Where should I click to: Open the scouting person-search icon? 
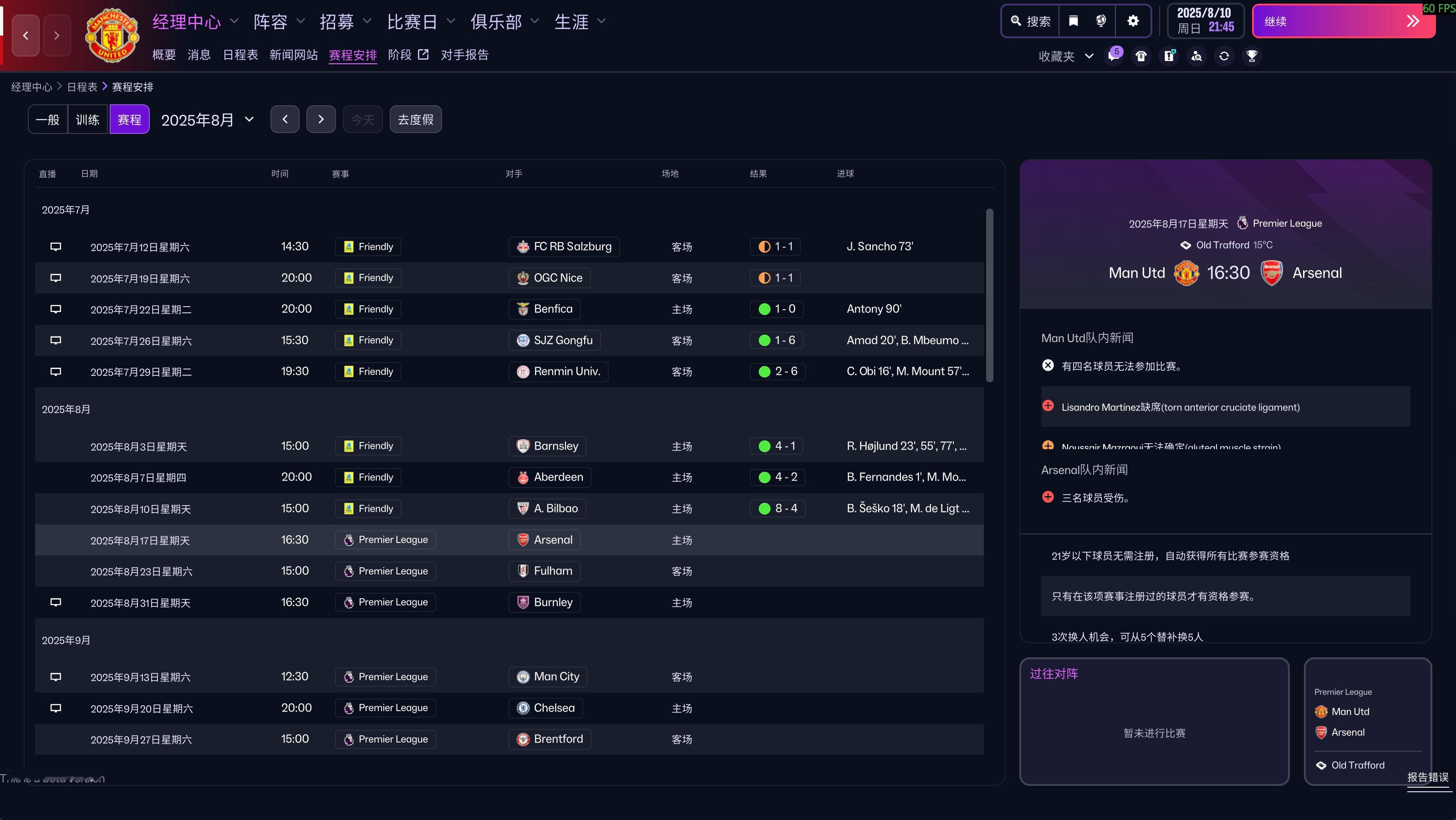pyautogui.click(x=1196, y=56)
